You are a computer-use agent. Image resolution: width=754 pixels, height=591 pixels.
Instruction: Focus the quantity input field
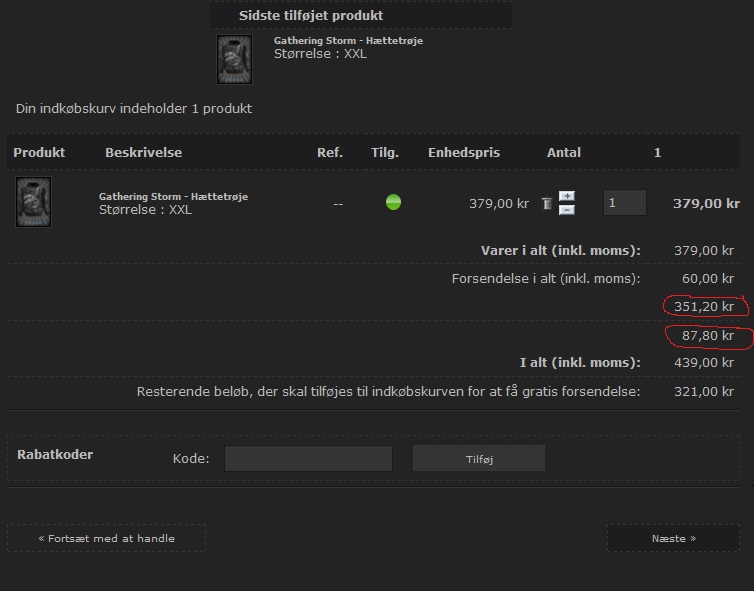coord(625,202)
